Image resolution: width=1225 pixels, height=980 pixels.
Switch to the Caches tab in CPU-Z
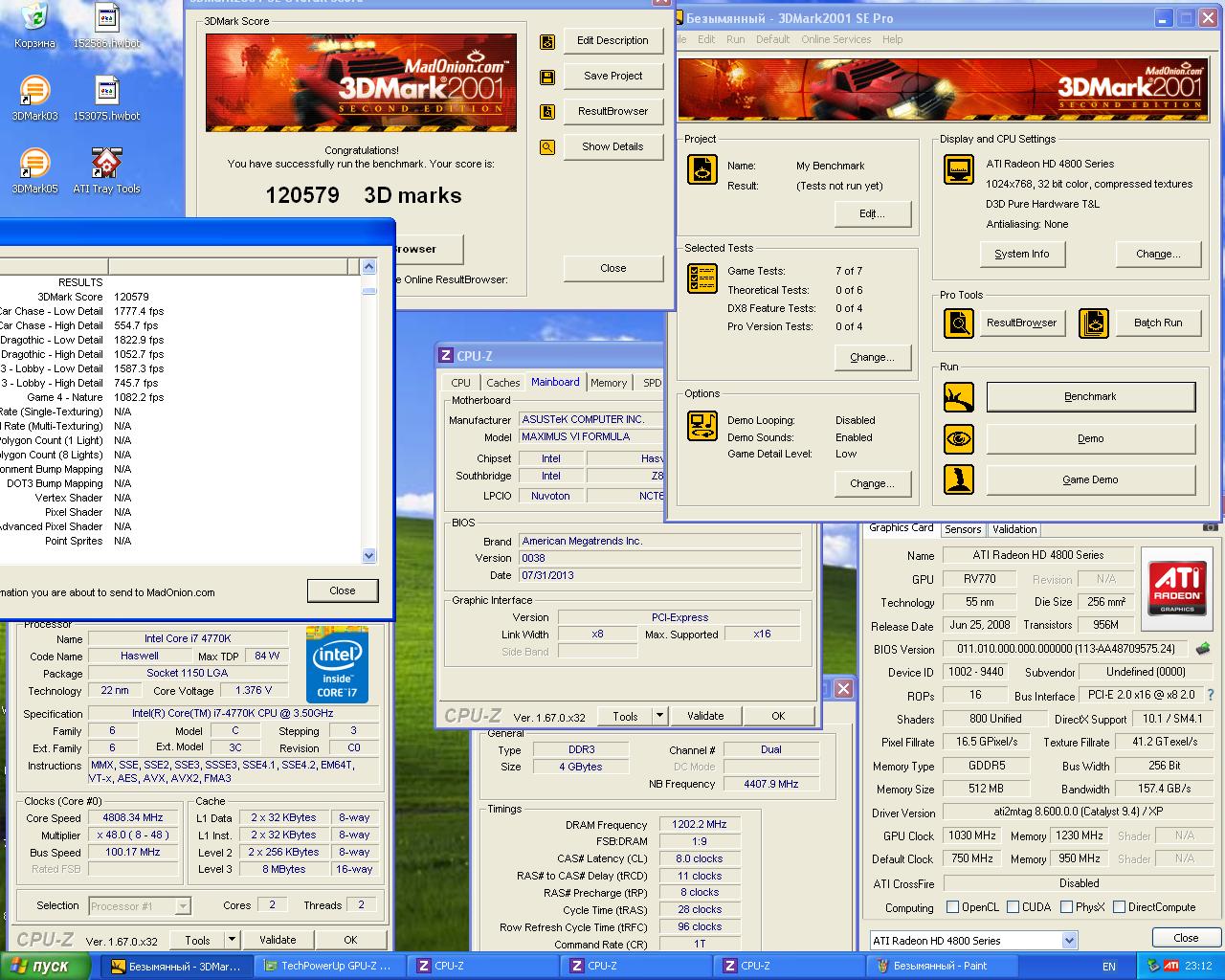pyautogui.click(x=503, y=383)
